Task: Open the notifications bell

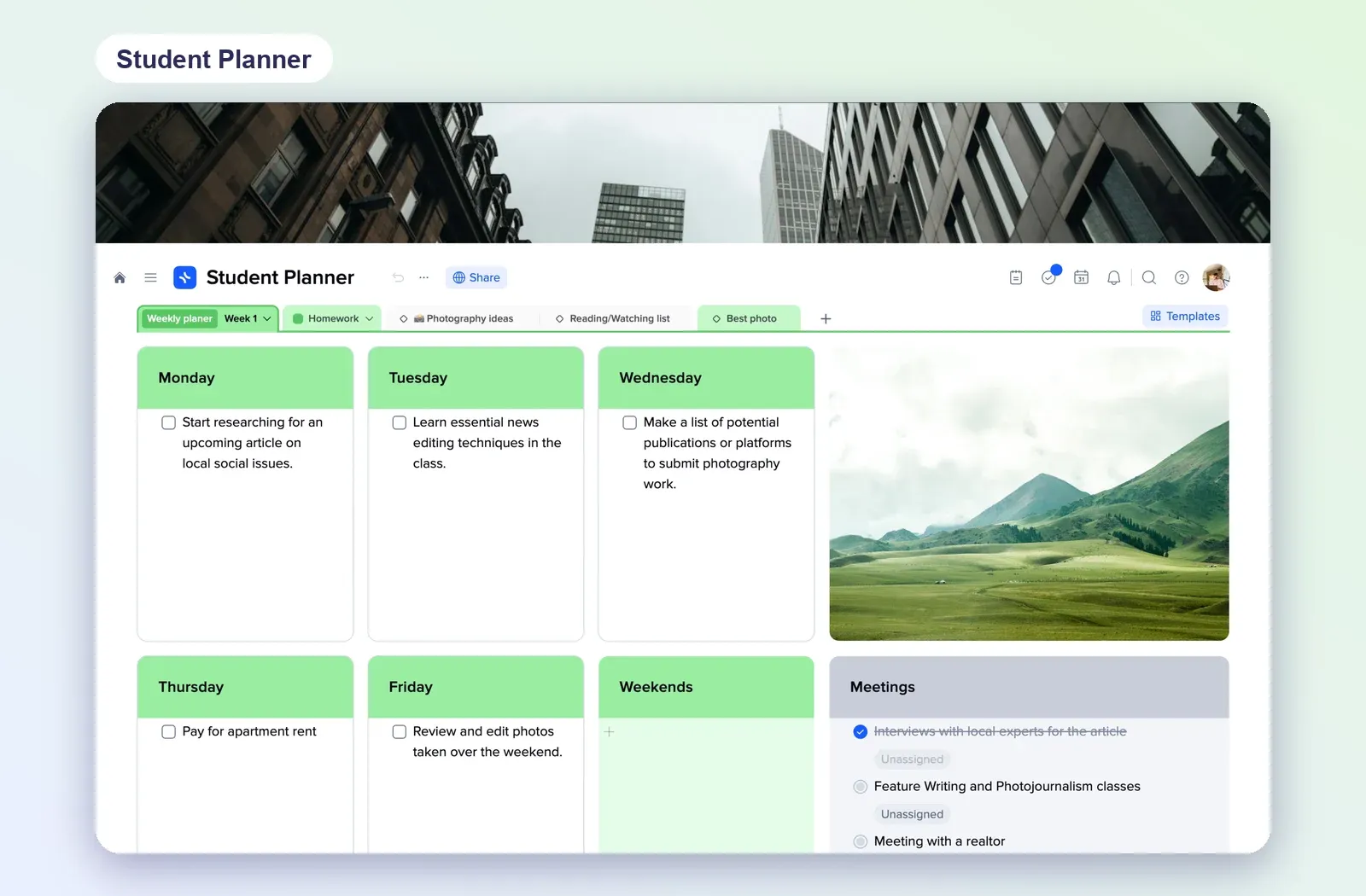Action: coord(1113,277)
